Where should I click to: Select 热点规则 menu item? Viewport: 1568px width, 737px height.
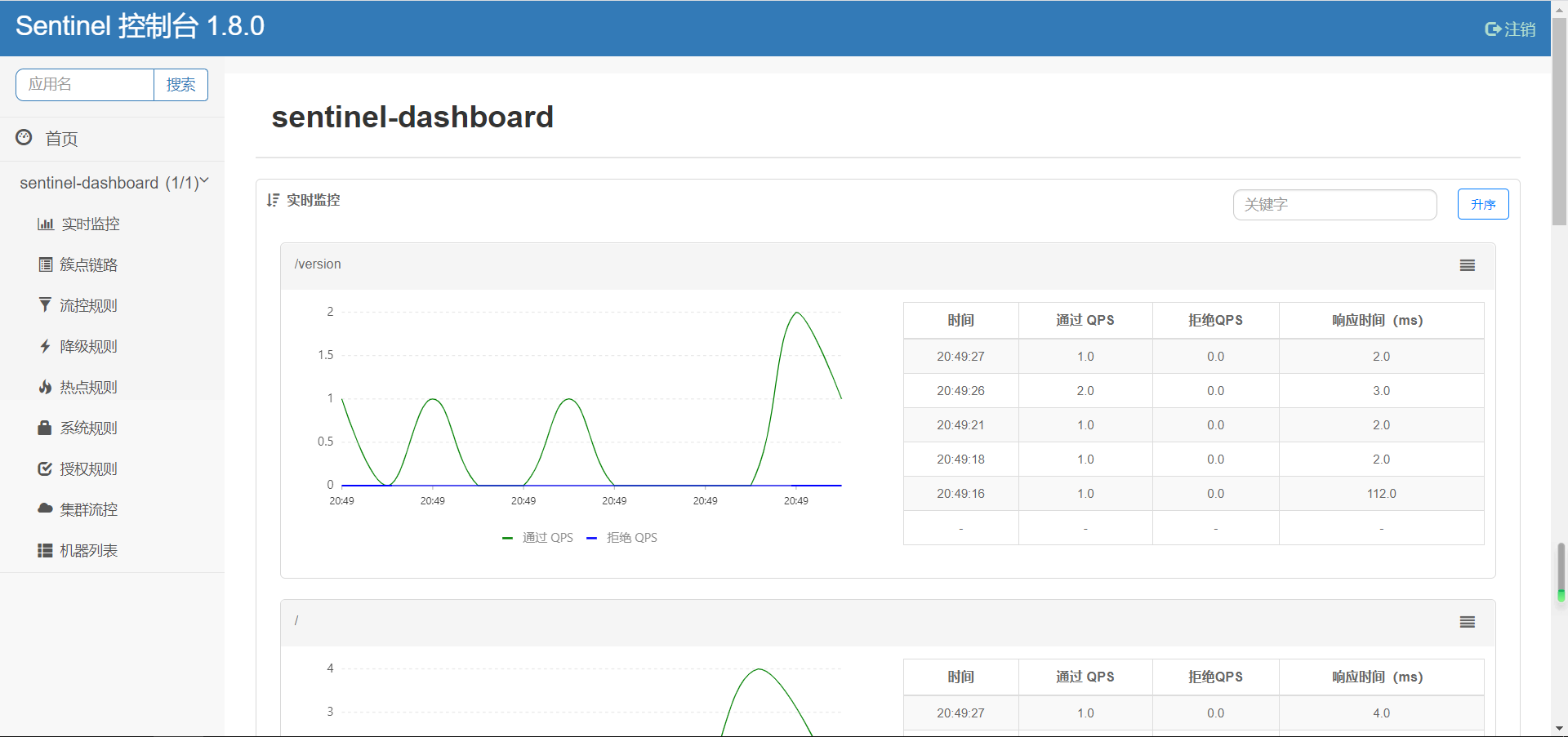tap(88, 387)
